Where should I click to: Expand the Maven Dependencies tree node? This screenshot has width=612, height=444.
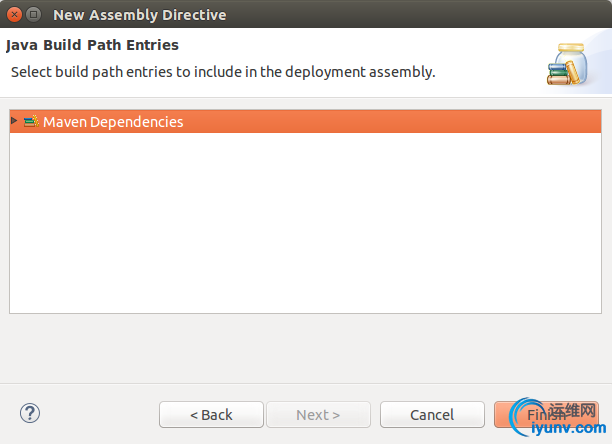click(14, 121)
